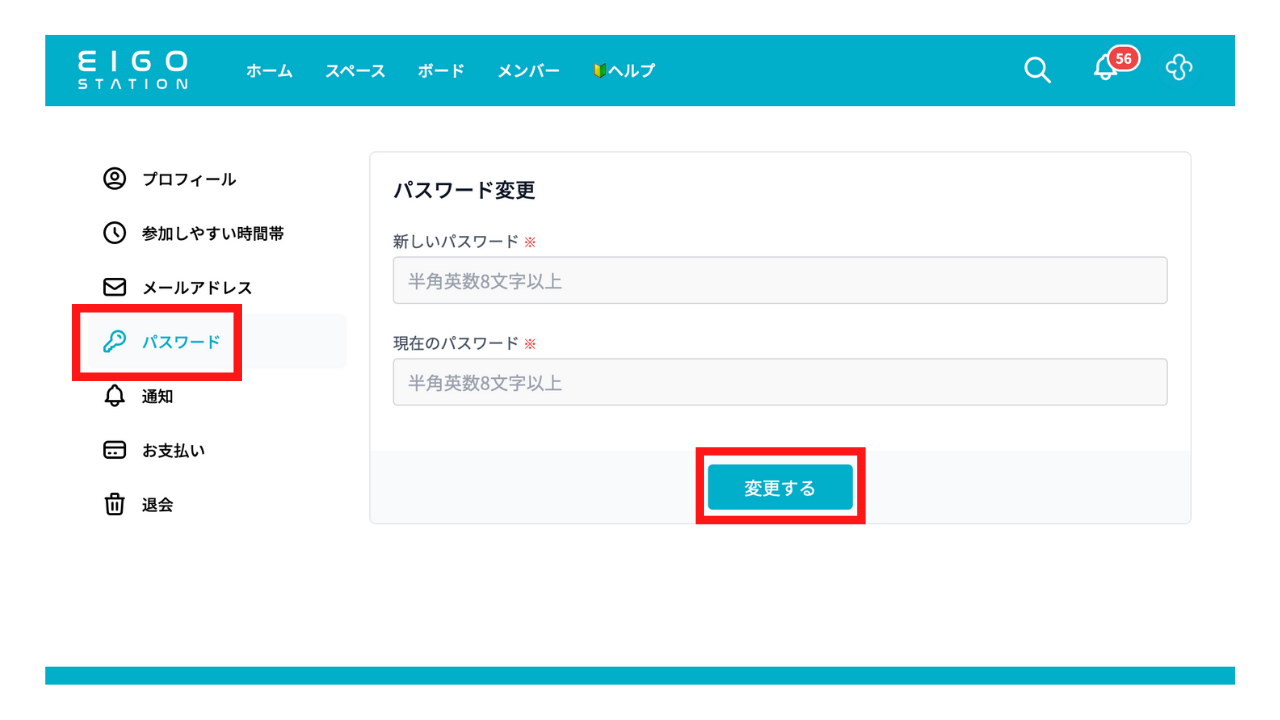Image resolution: width=1280 pixels, height=720 pixels.
Task: Focus the 現在のパスワード input field
Action: pyautogui.click(x=779, y=382)
